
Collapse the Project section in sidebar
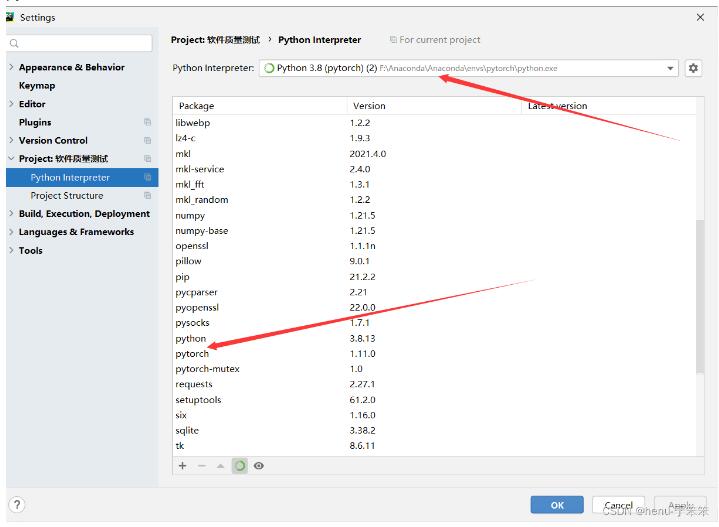(x=11, y=159)
